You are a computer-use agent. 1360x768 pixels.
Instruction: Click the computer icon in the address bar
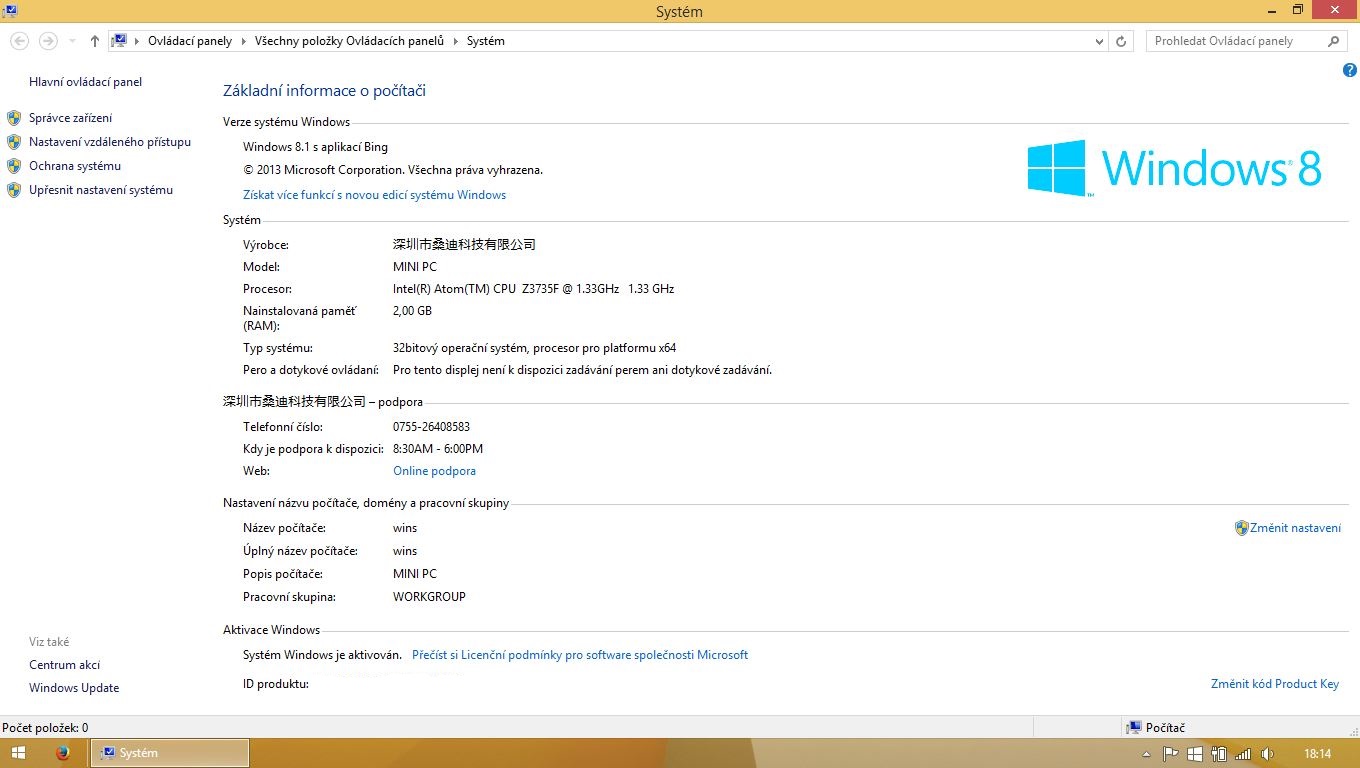[x=119, y=41]
